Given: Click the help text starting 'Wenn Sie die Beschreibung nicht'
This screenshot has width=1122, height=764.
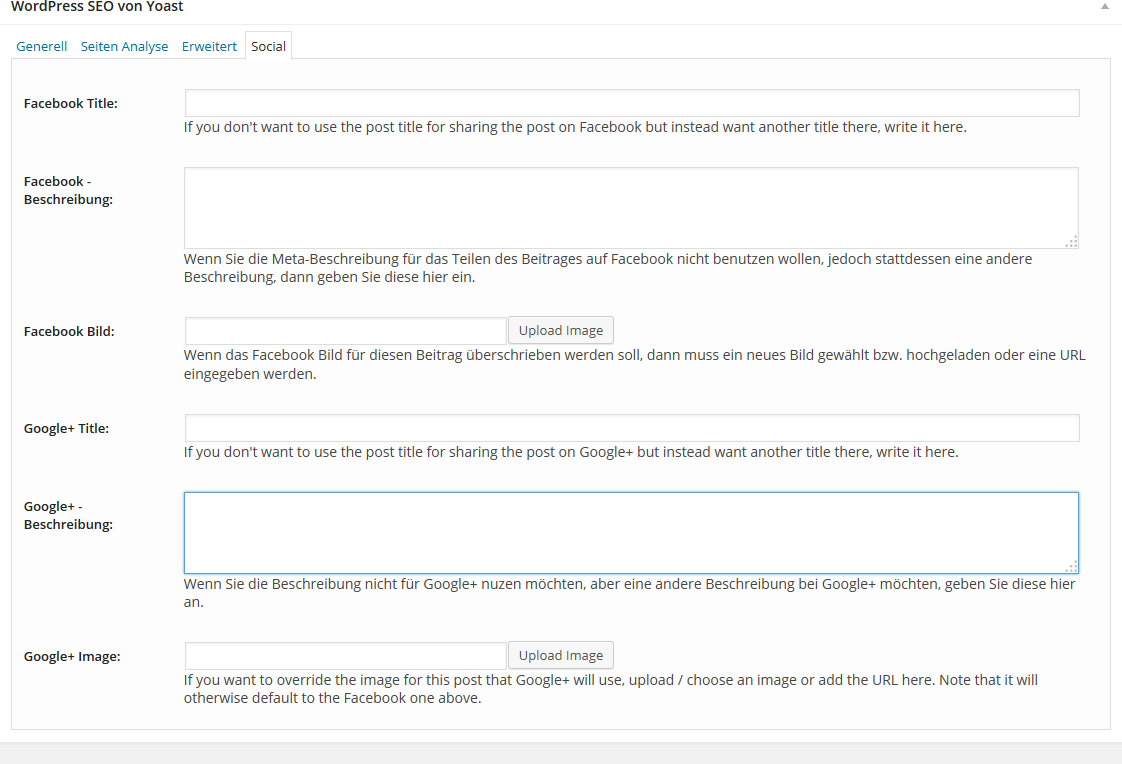Looking at the screenshot, I should [630, 593].
